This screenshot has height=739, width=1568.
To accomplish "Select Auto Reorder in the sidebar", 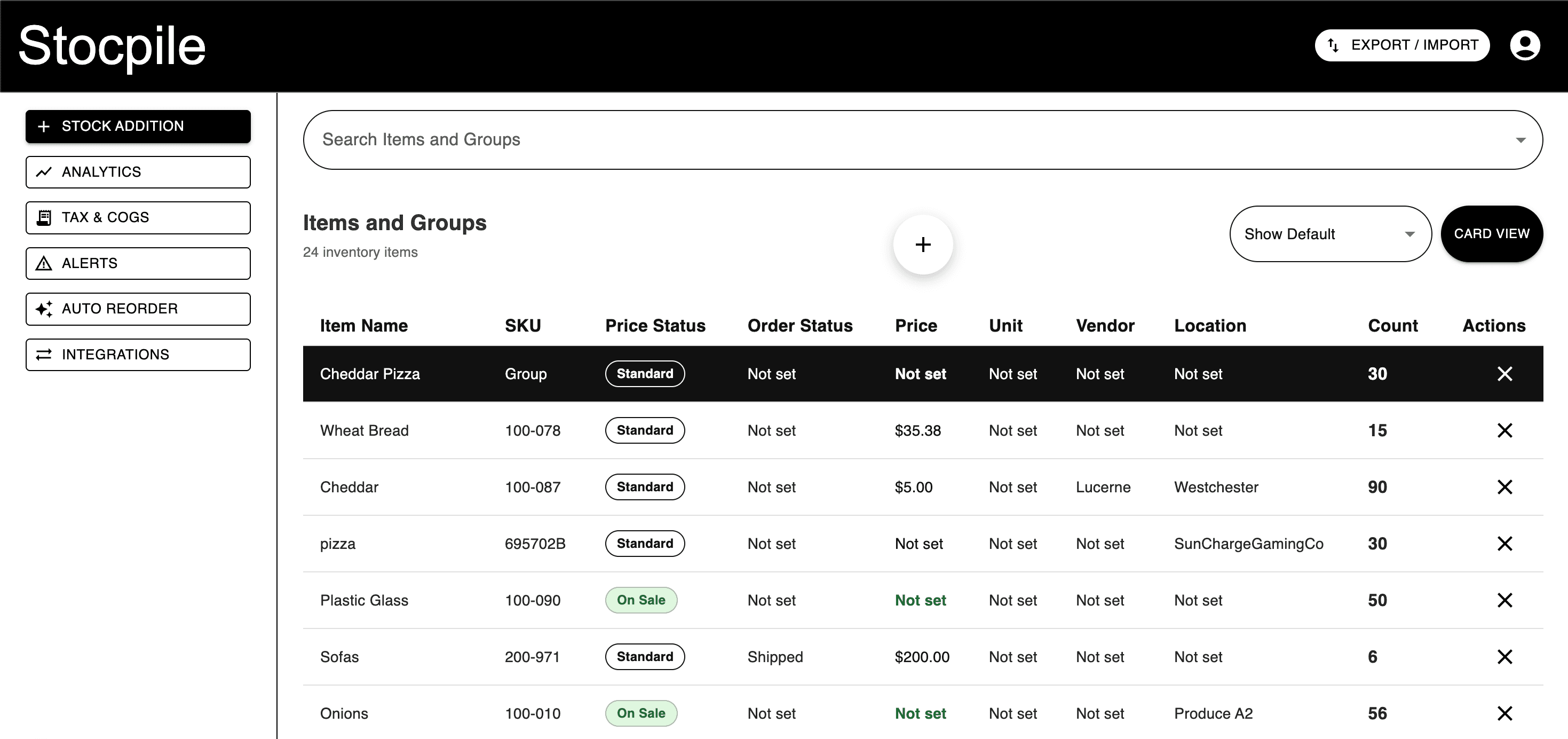I will click(x=138, y=309).
